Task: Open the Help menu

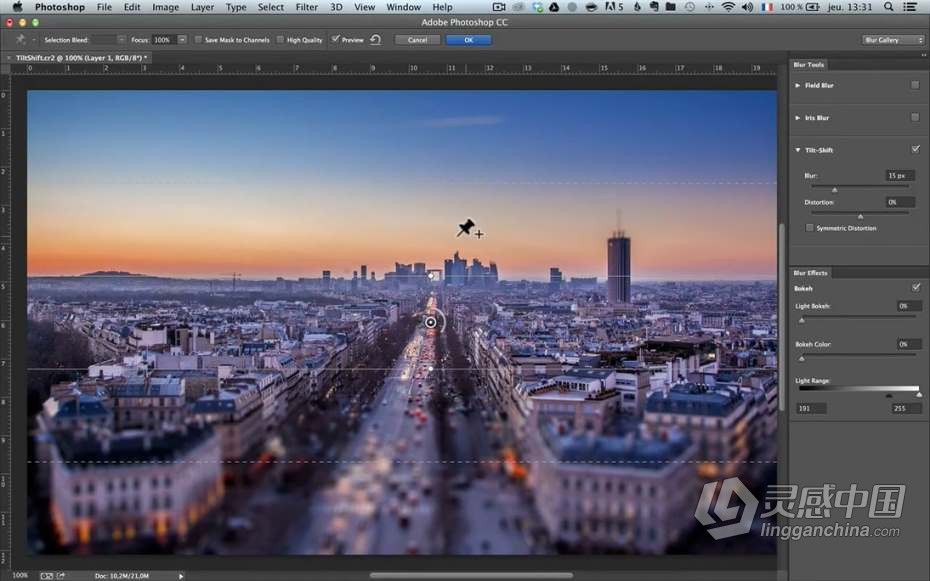Action: click(x=442, y=7)
